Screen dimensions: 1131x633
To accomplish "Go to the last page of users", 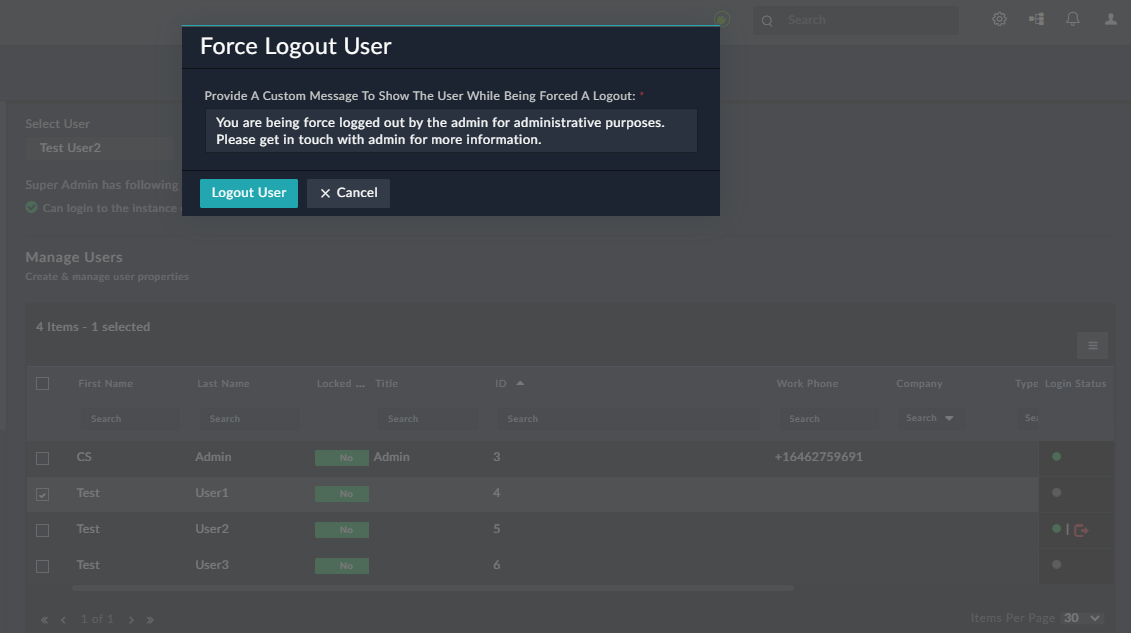I will [150, 620].
